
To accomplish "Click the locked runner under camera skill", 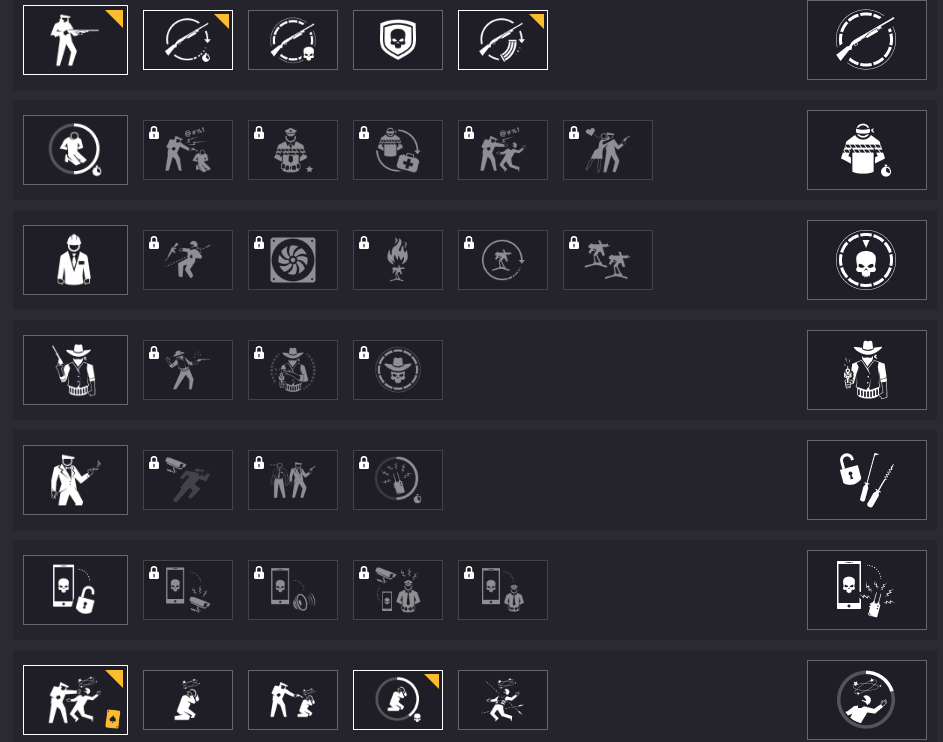I will pyautogui.click(x=188, y=480).
